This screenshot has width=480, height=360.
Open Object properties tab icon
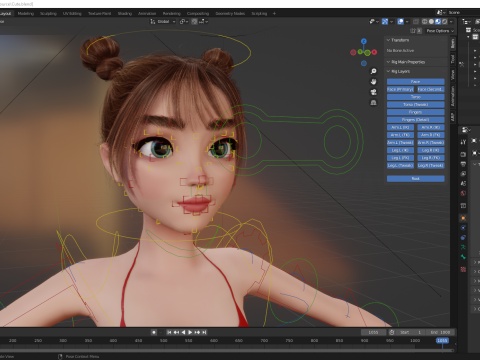tap(463, 218)
